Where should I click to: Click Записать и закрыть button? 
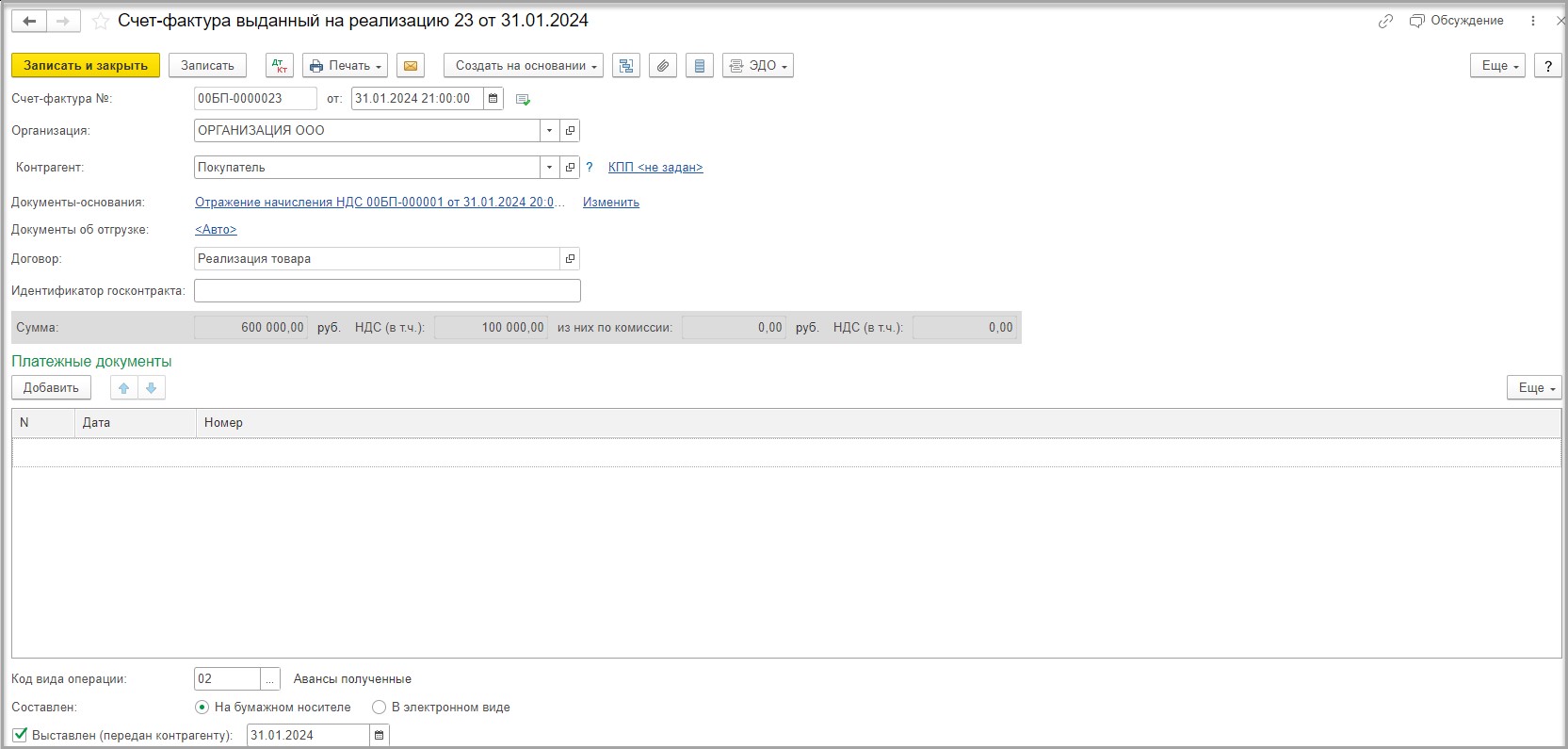click(86, 65)
